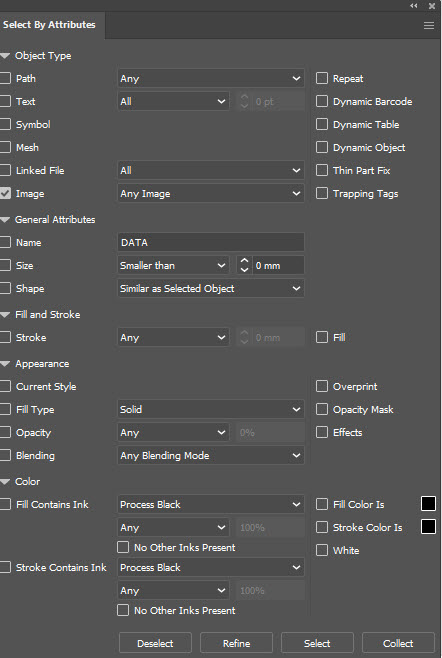Enable the Dynamic Barcode checkbox
Screen dimensions: 442x658
tap(322, 101)
